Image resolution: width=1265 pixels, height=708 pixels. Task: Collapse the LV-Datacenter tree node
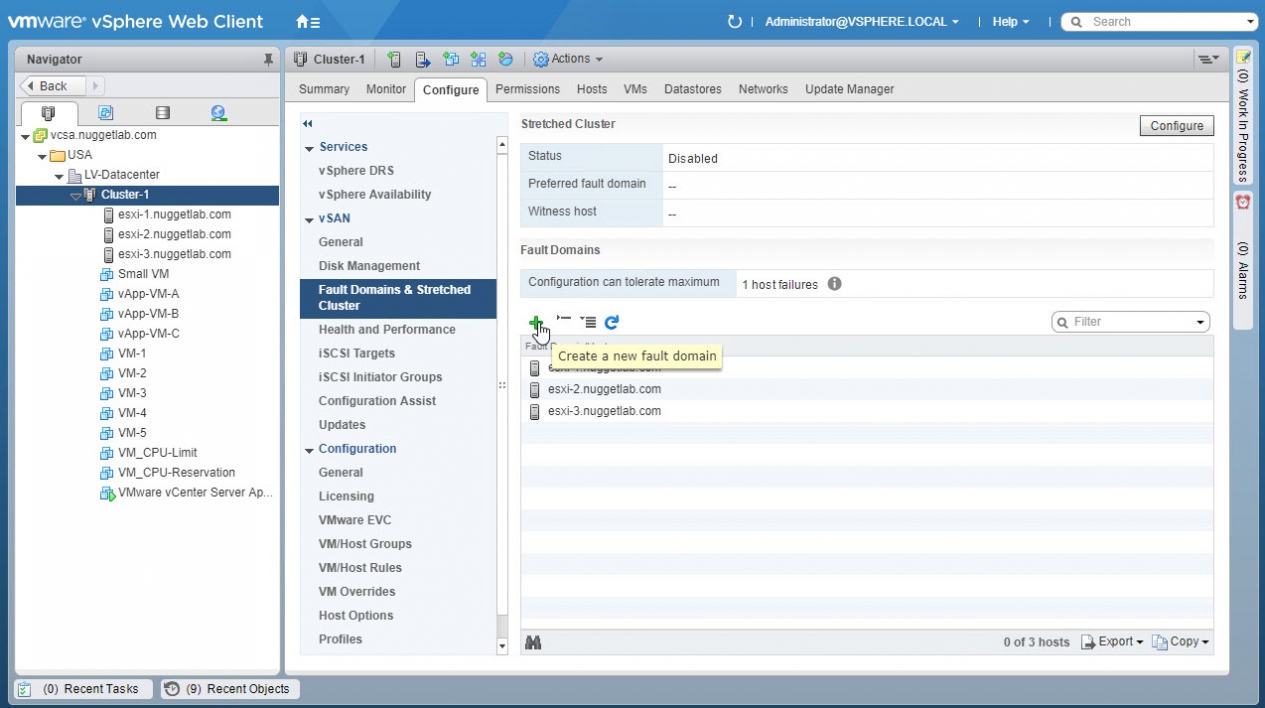point(59,176)
